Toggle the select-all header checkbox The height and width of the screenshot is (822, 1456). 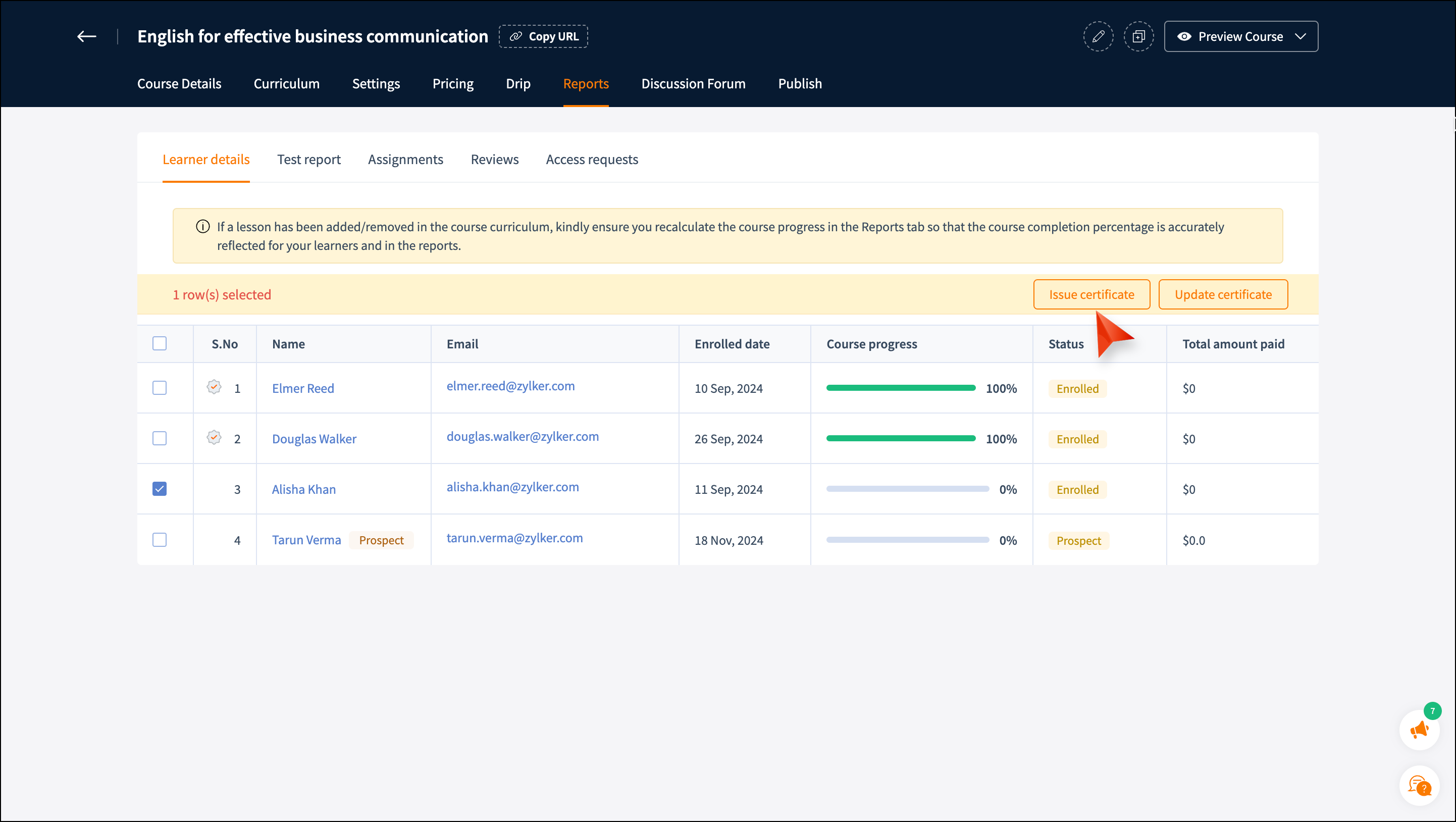[160, 344]
